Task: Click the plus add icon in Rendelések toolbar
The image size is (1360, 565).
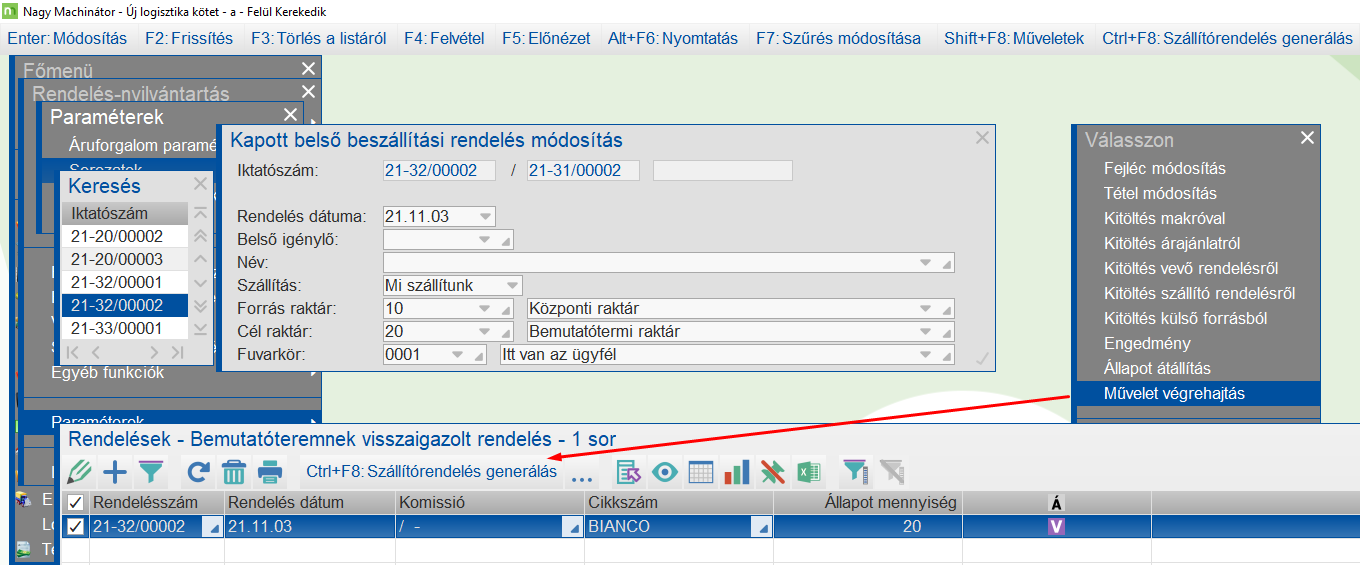Action: click(115, 472)
